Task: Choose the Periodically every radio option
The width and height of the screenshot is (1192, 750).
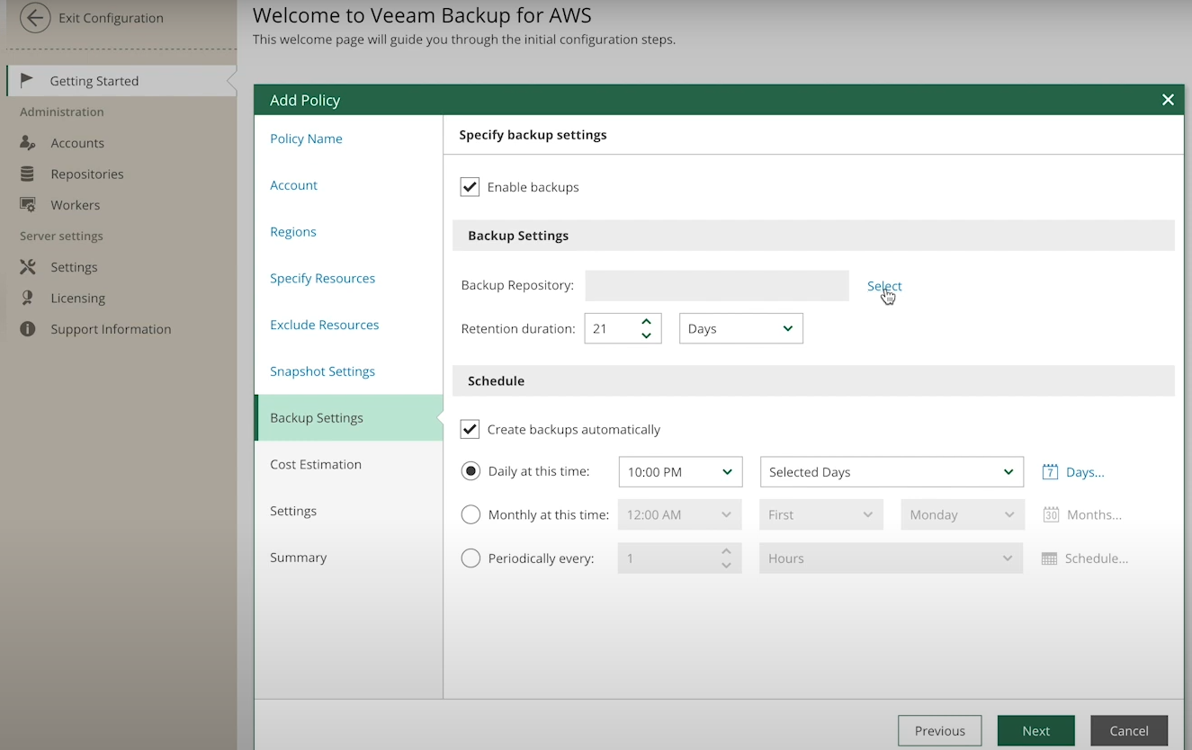Action: (x=471, y=558)
